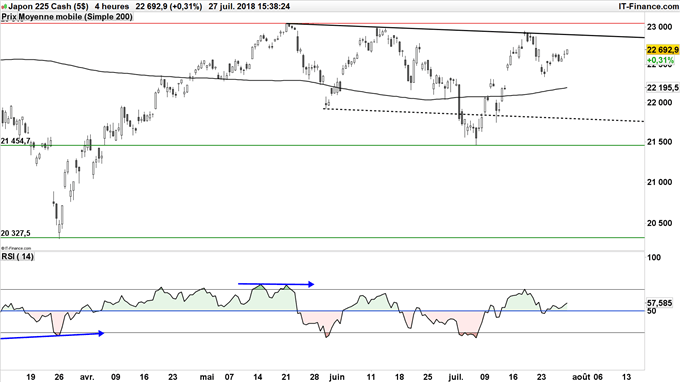Click the 20 500 price axis label
The image size is (680, 382).
click(x=659, y=223)
